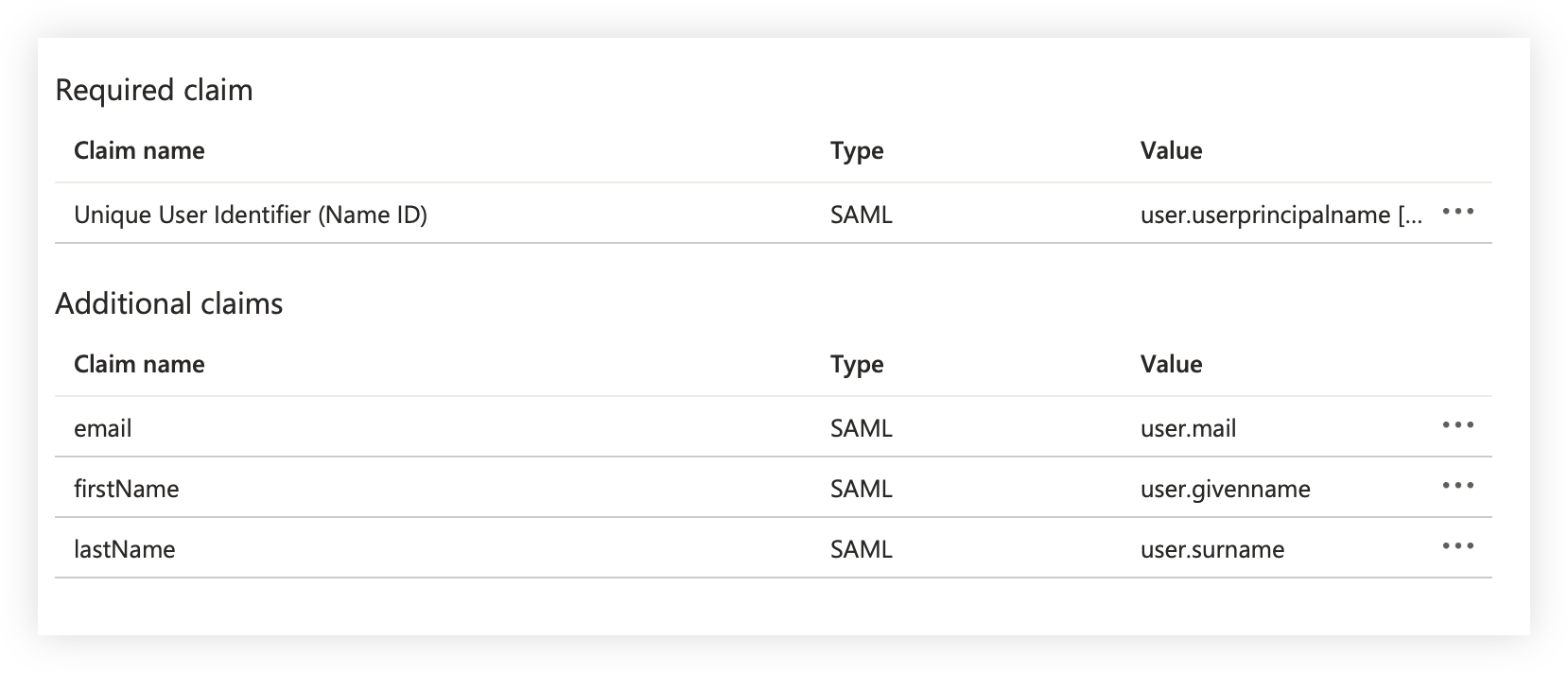Click the user.mail value
The height and width of the screenshot is (673, 1568).
point(1188,428)
